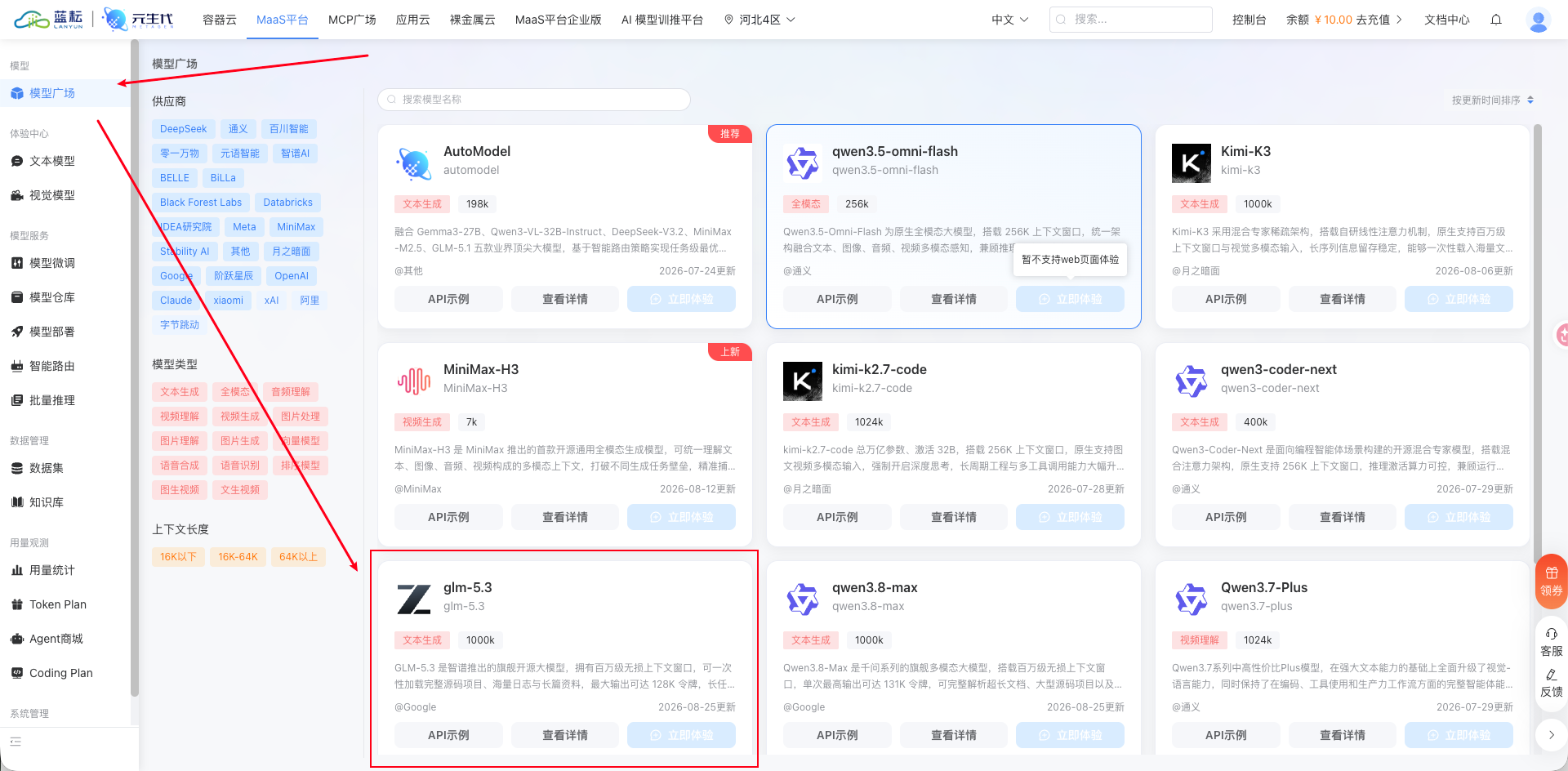
Task: Open the 中文 language dropdown
Action: (x=1010, y=20)
